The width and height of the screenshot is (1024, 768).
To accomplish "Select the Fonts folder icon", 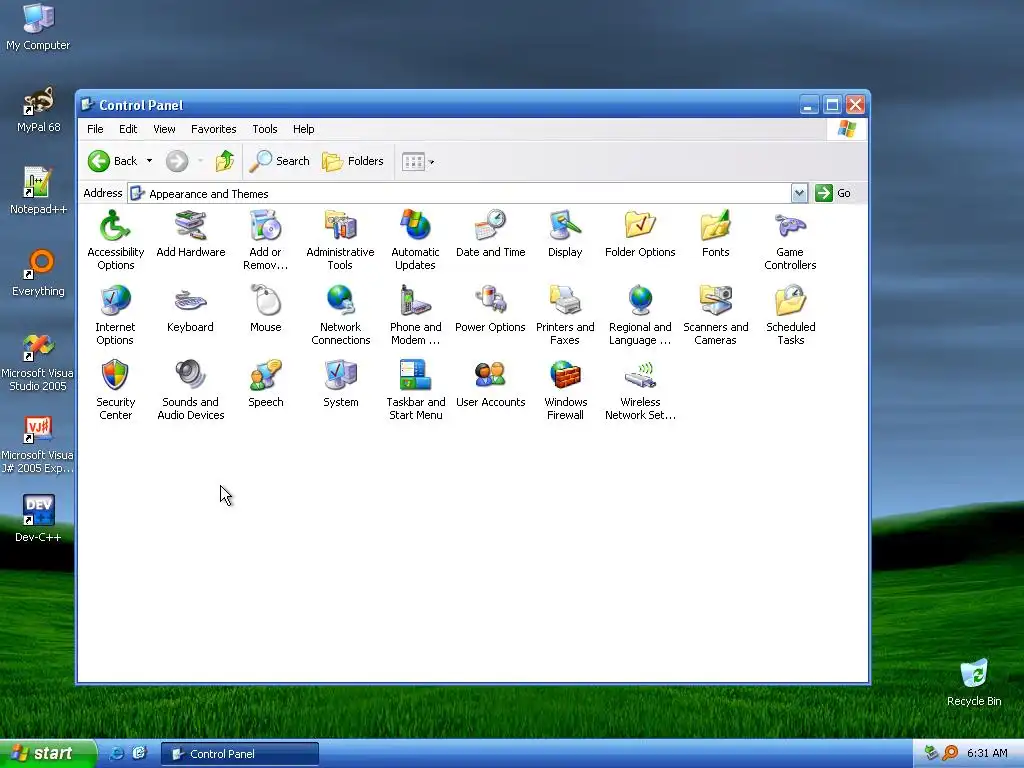I will click(x=715, y=234).
